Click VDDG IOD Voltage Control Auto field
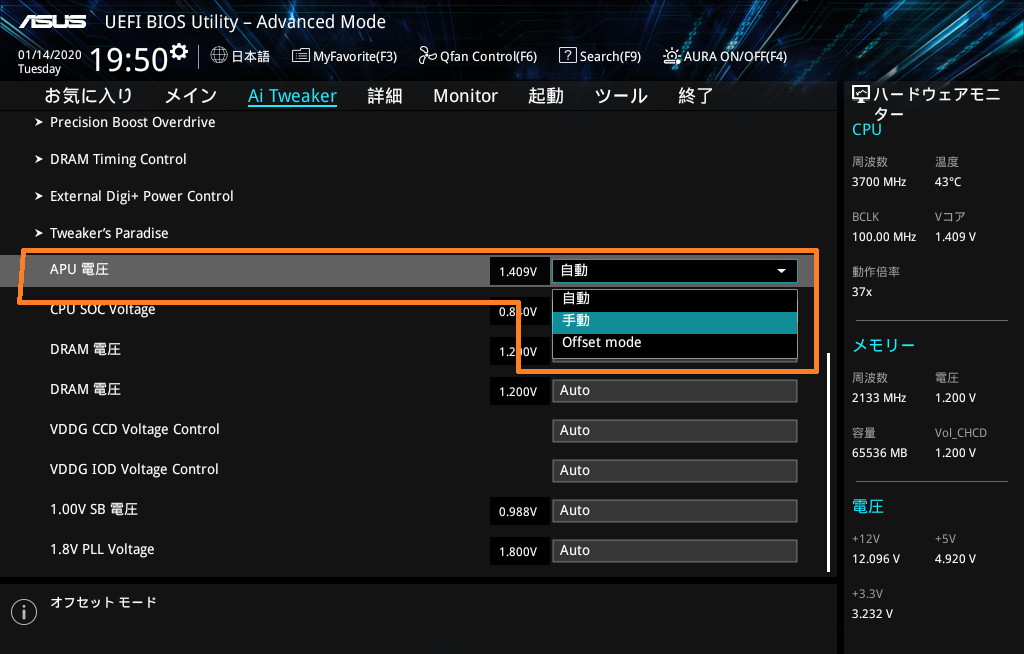 pyautogui.click(x=675, y=470)
